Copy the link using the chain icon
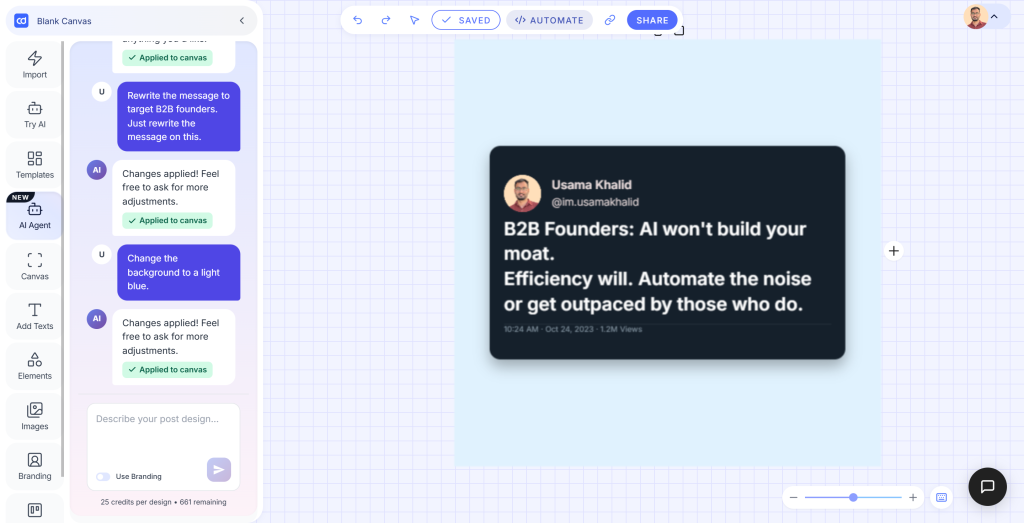 click(x=610, y=20)
